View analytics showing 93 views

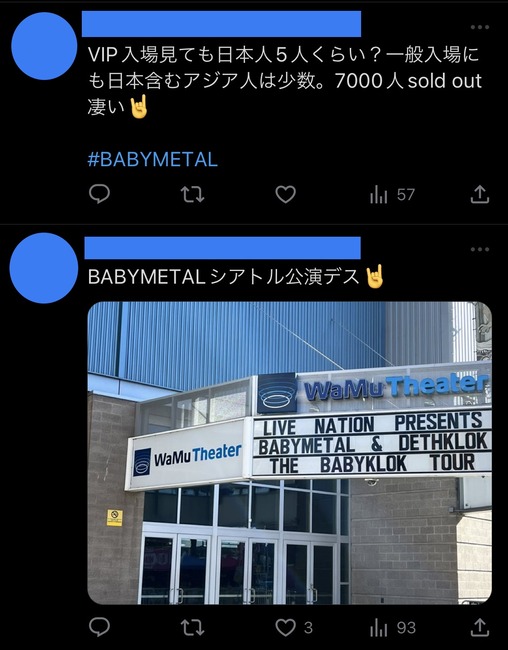[393, 628]
